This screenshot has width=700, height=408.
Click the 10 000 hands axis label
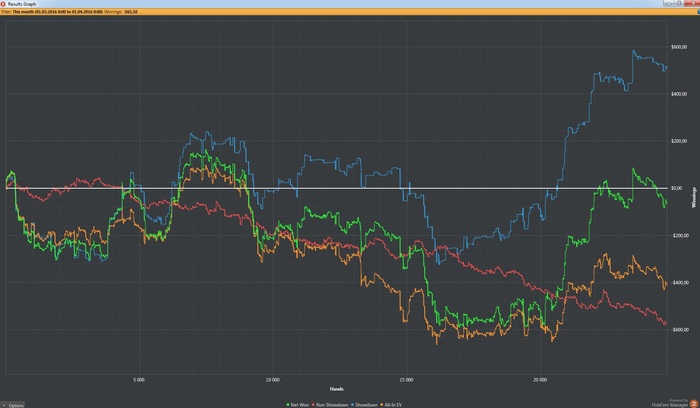(272, 380)
